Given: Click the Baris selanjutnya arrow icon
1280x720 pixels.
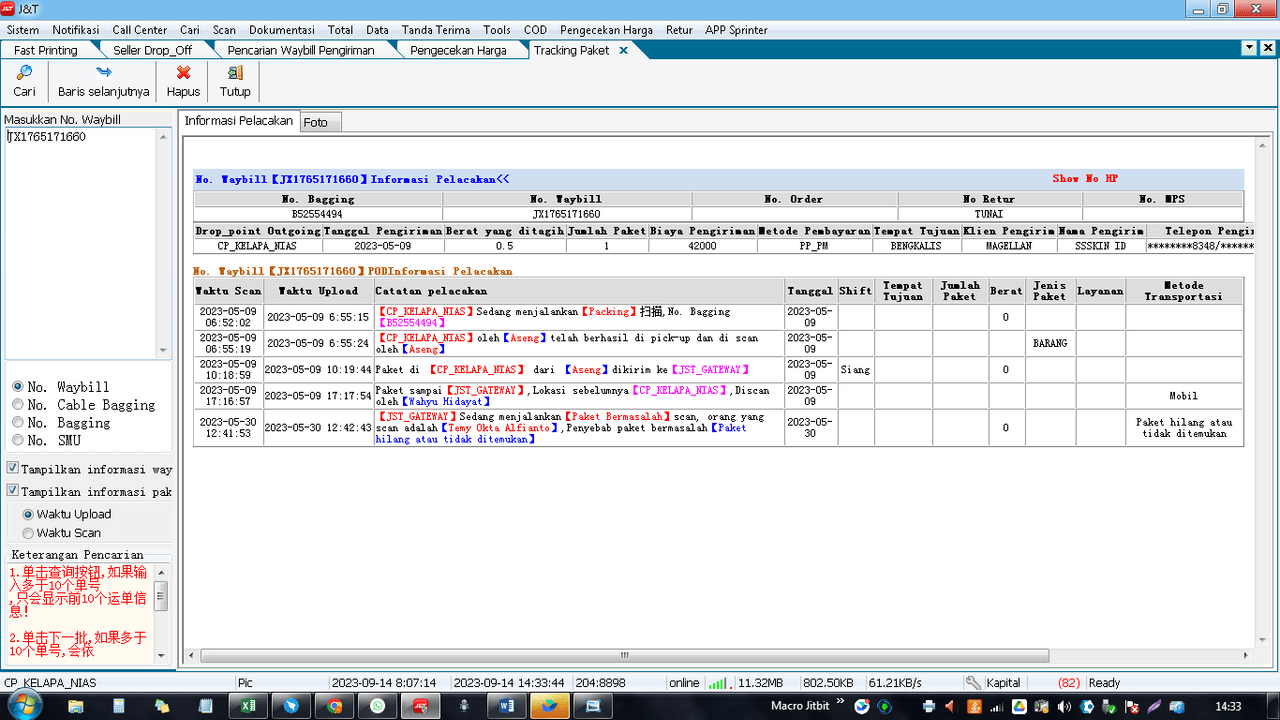Looking at the screenshot, I should click(x=103, y=72).
